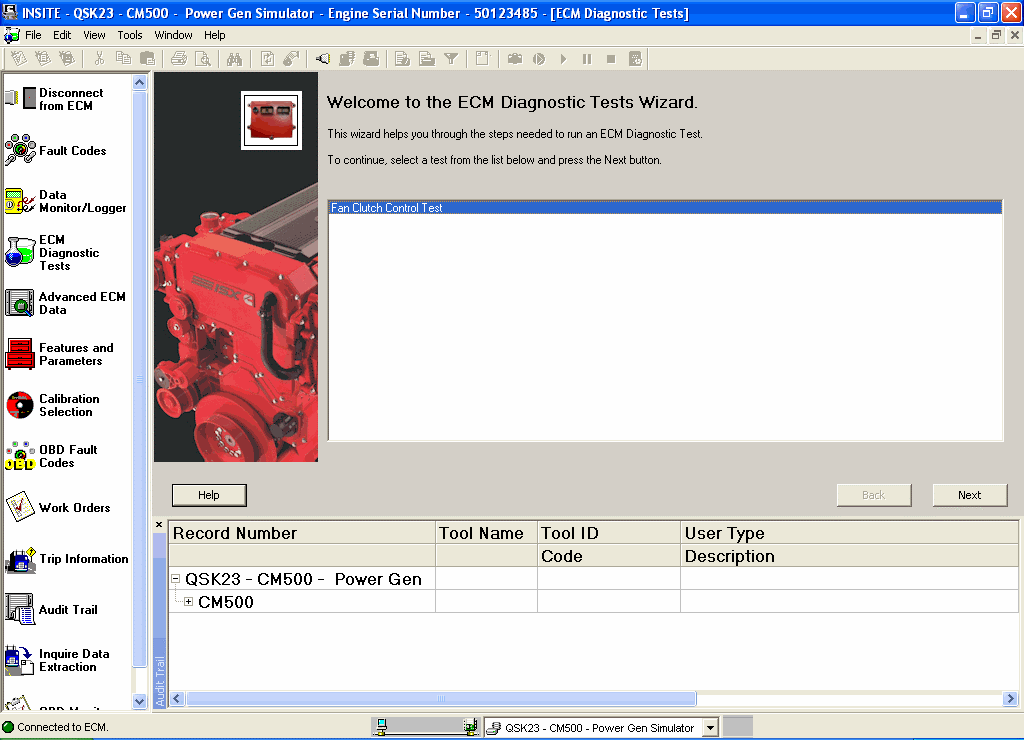Viewport: 1024px width, 740px height.
Task: Open the File menu
Action: 33,35
